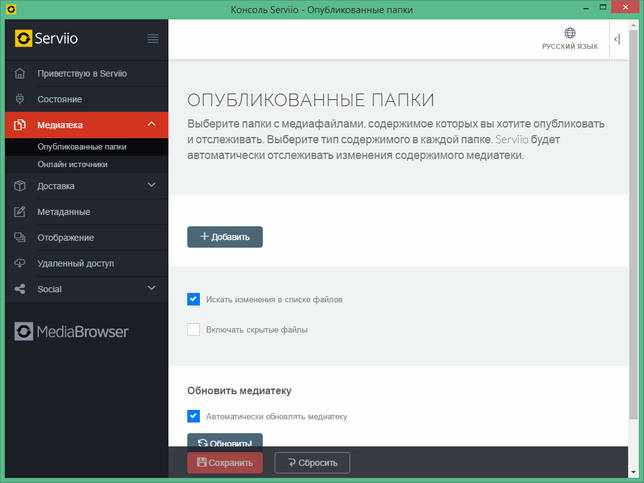644x483 pixels.
Task: Open the Метаданные menu item
Action: 87,212
